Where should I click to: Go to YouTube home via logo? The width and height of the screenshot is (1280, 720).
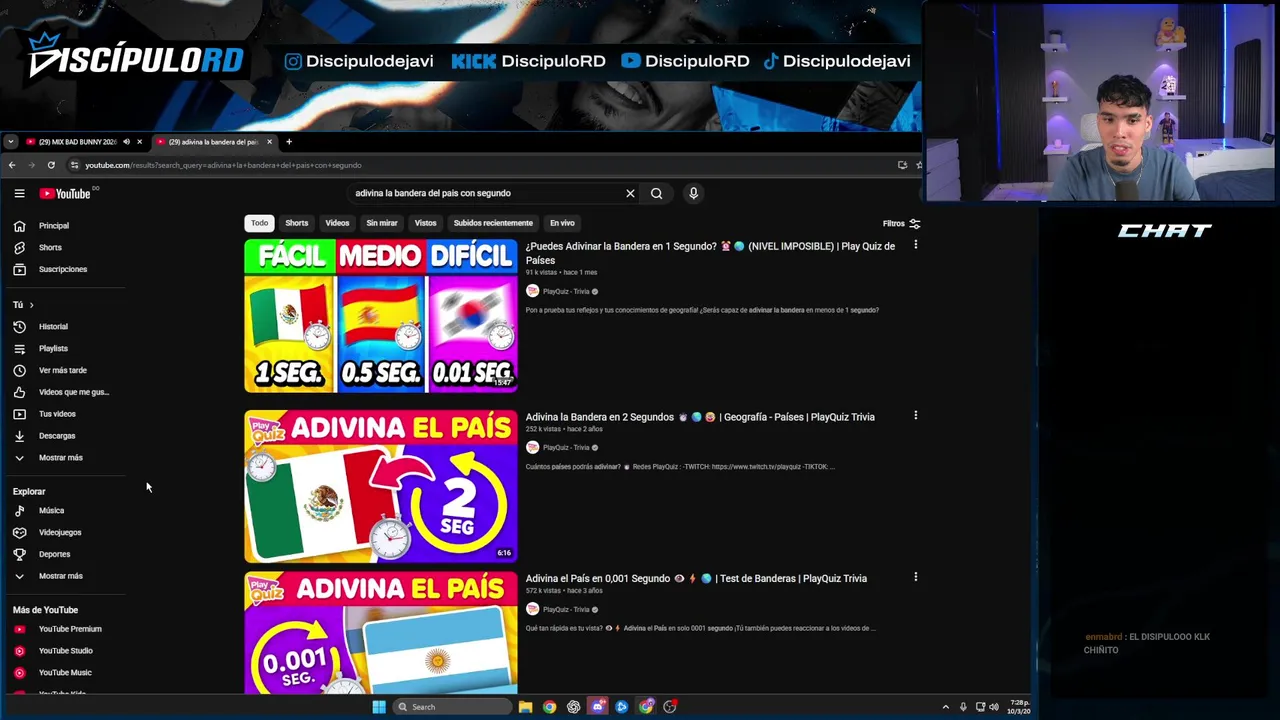(65, 194)
